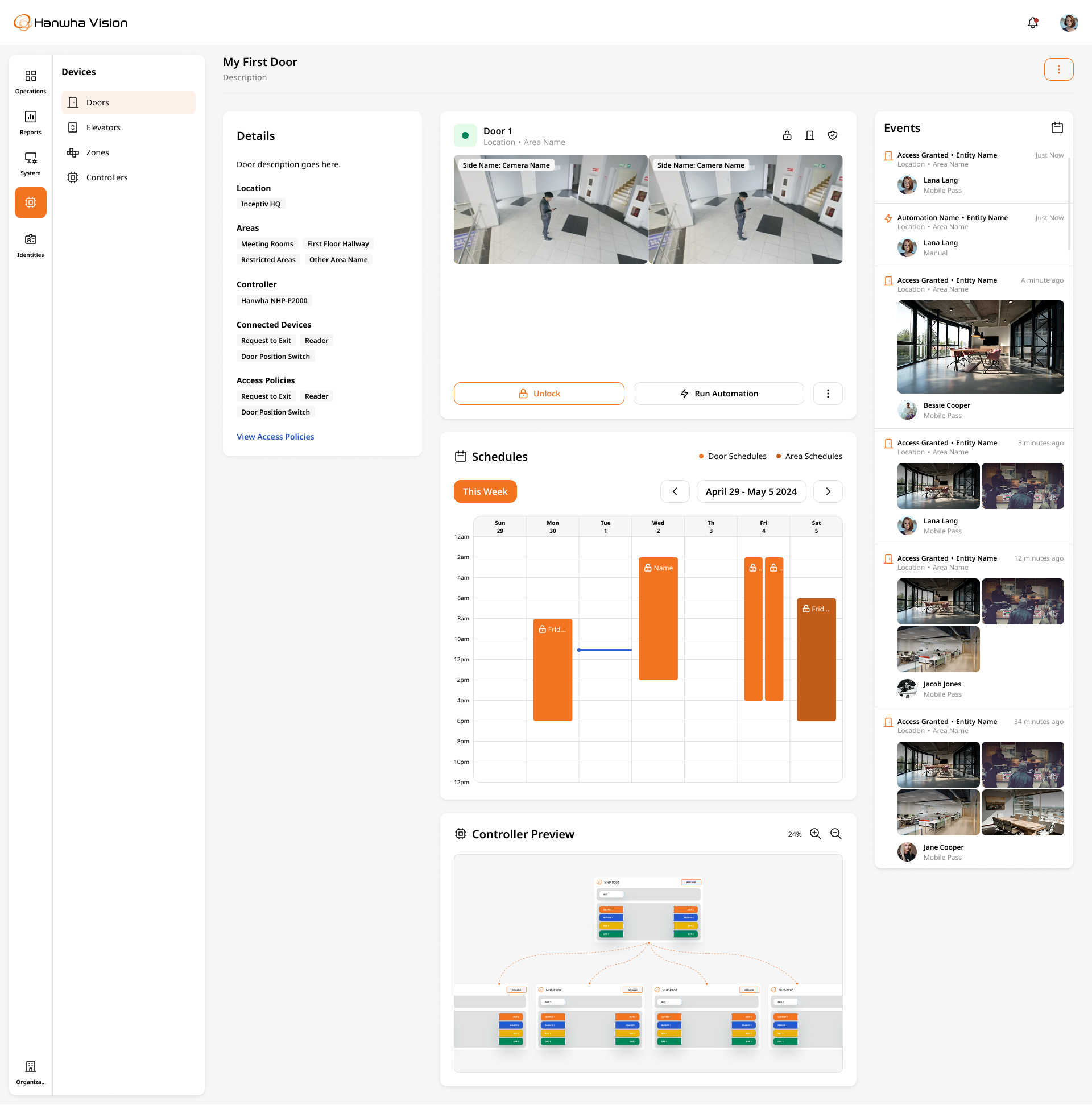Click the Hanwha NHP-P2000 controller tag
The height and width of the screenshot is (1105, 1092).
(274, 301)
